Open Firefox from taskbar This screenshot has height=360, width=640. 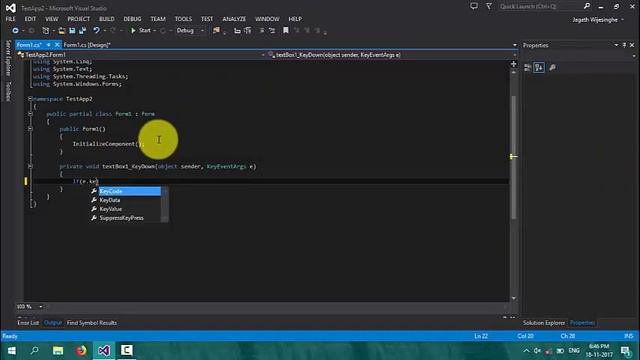coord(81,351)
